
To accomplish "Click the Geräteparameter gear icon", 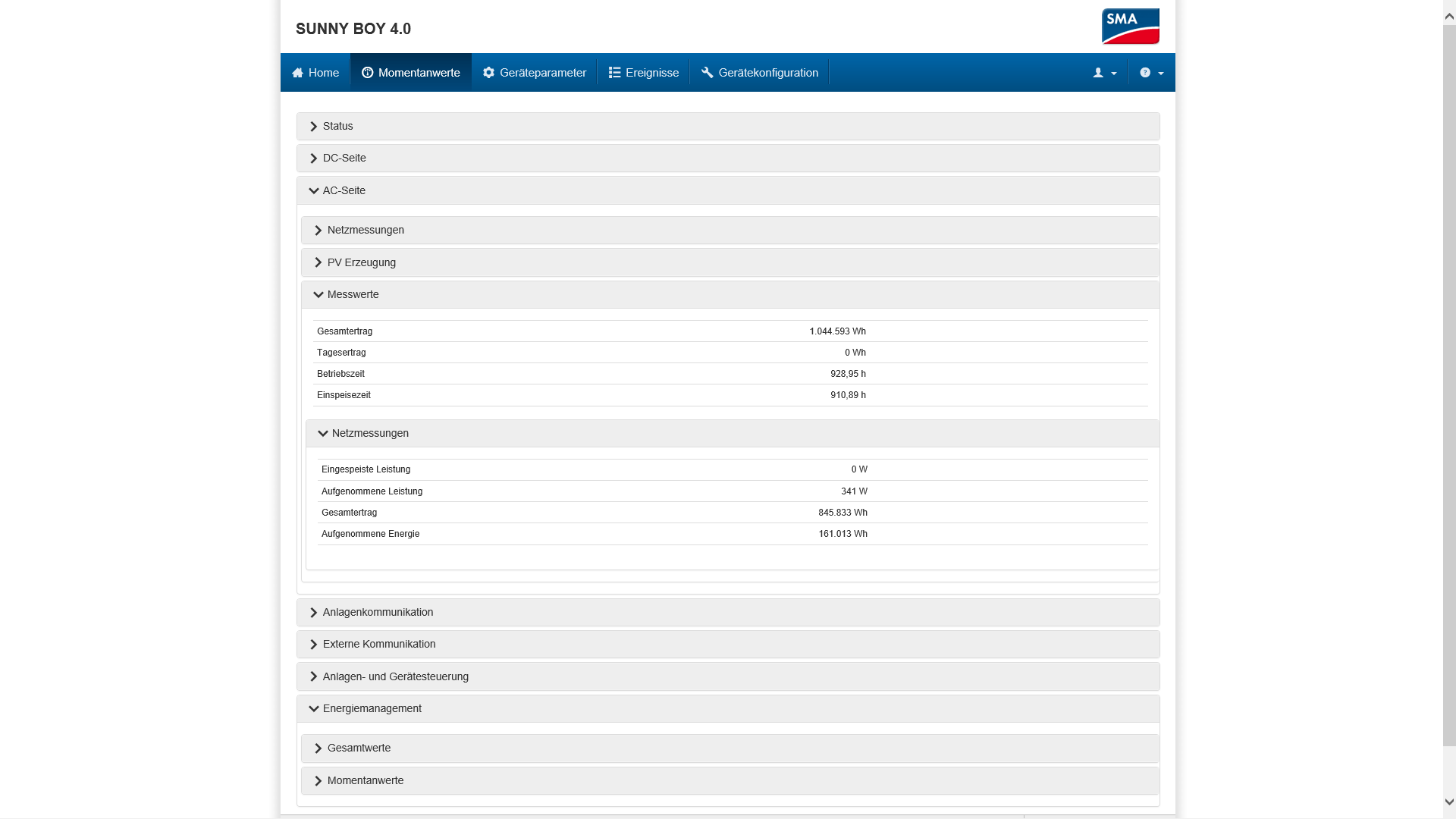I will click(489, 73).
